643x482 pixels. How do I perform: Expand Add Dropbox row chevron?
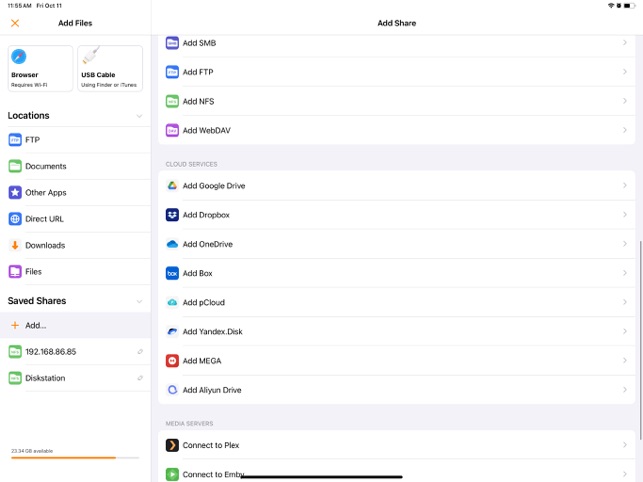point(625,215)
